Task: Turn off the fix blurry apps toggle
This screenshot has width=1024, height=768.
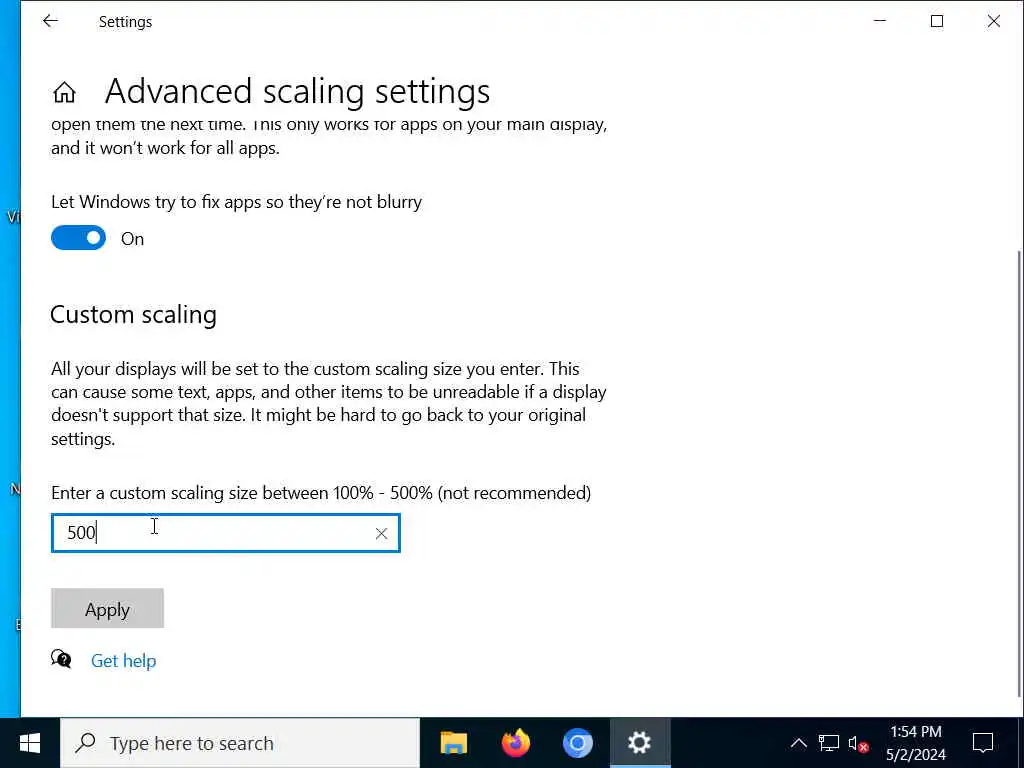Action: [x=78, y=238]
